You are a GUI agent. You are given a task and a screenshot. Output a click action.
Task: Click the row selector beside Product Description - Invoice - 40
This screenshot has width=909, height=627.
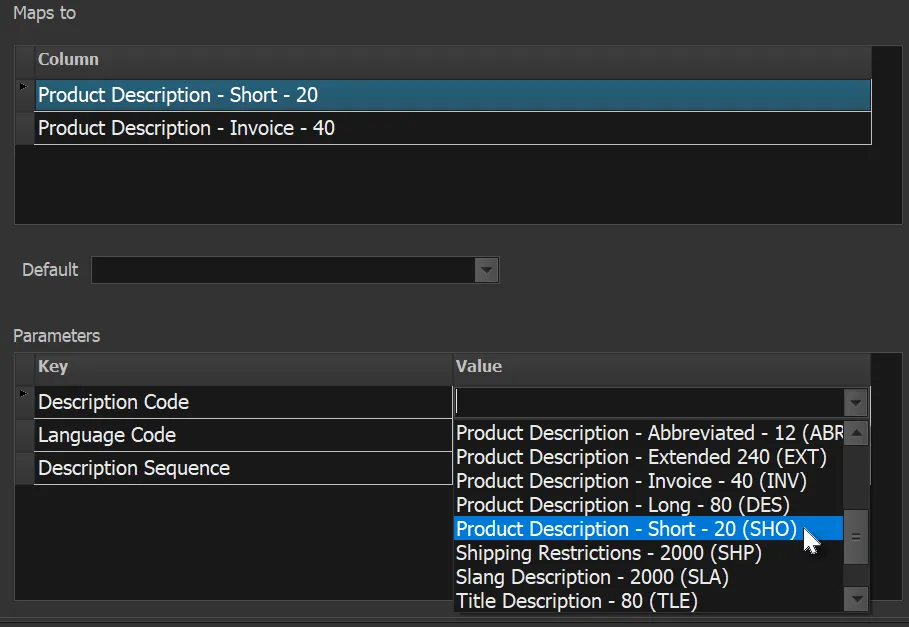click(23, 128)
